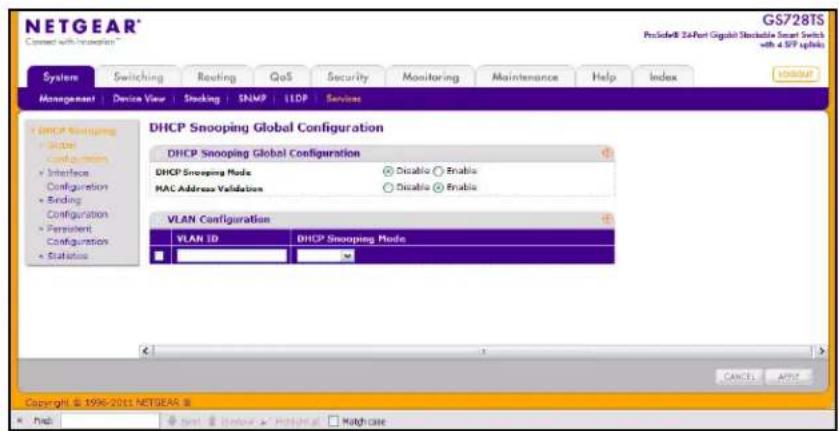The width and height of the screenshot is (839, 431).
Task: Click into the VLAN ID input field
Action: coord(232,256)
